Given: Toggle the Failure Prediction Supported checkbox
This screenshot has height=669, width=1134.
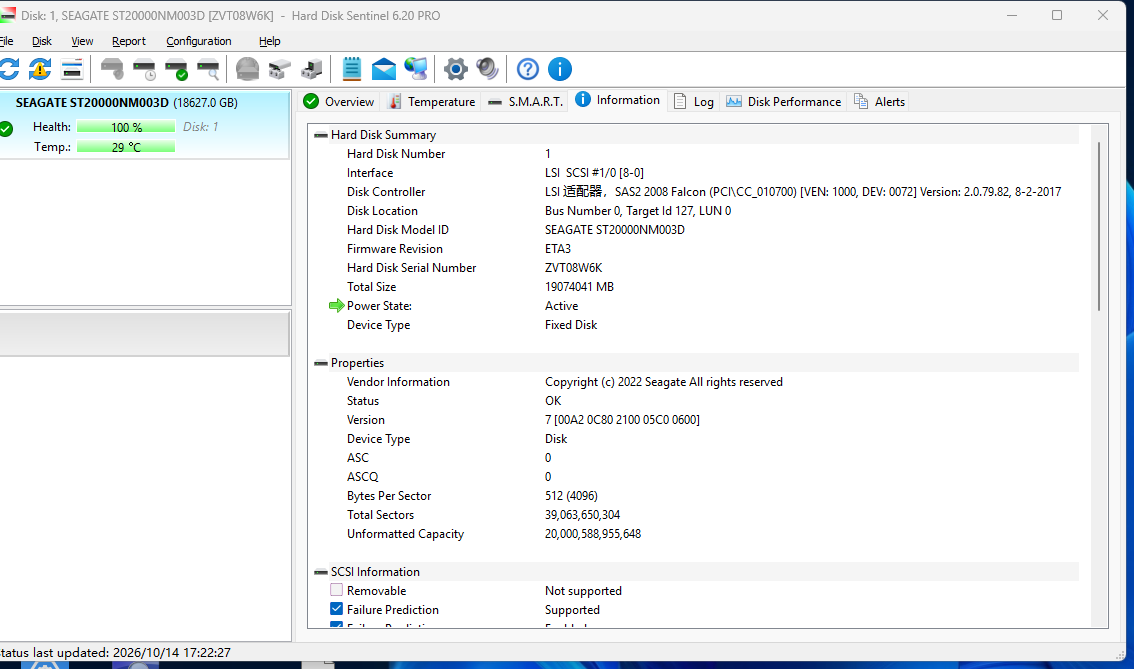Looking at the screenshot, I should point(336,609).
